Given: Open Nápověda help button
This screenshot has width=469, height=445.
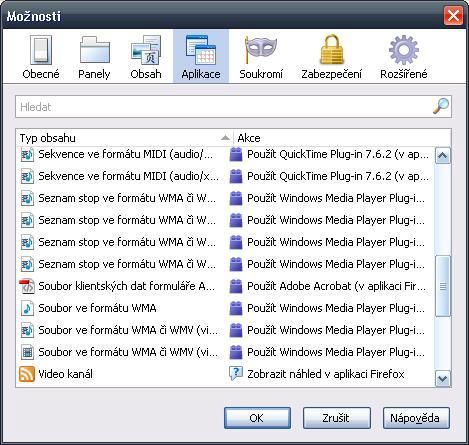Looking at the screenshot, I should coord(416,418).
